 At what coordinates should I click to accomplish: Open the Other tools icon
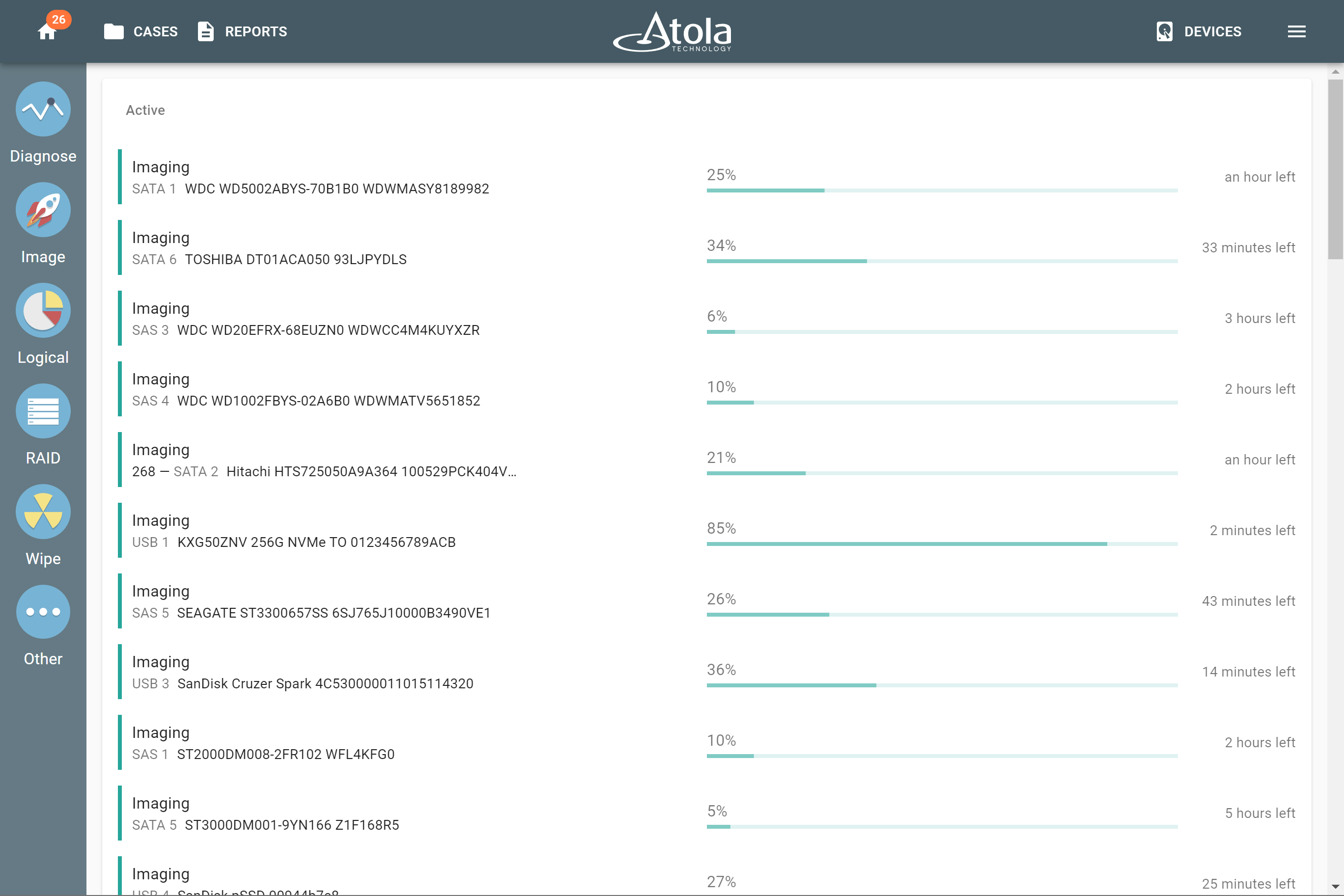pyautogui.click(x=43, y=611)
